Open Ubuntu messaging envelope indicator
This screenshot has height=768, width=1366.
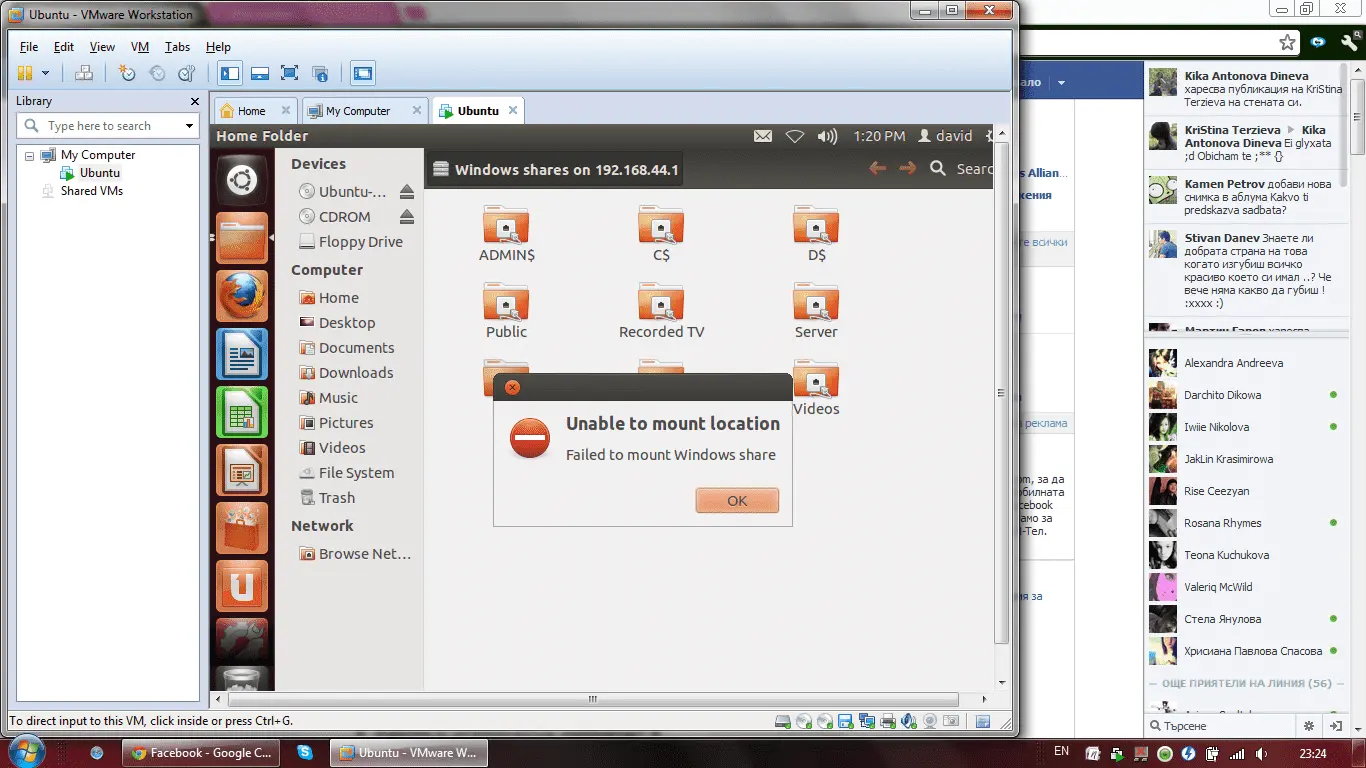(763, 136)
